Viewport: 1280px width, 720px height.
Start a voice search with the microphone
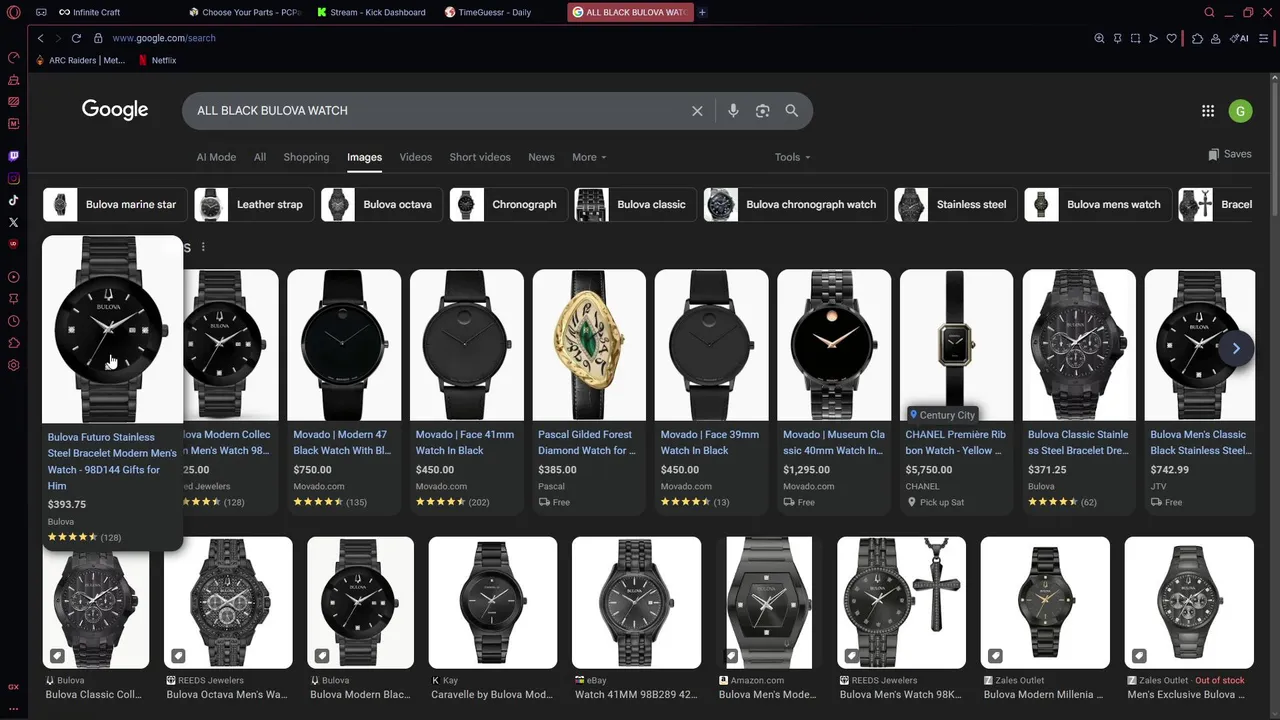(x=733, y=111)
